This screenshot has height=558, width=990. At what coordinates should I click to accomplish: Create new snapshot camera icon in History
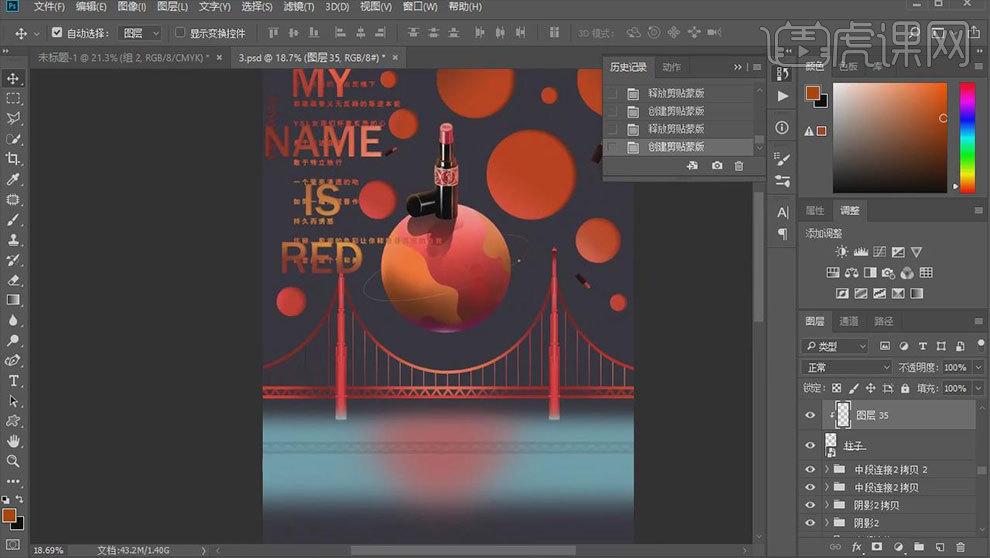(717, 165)
